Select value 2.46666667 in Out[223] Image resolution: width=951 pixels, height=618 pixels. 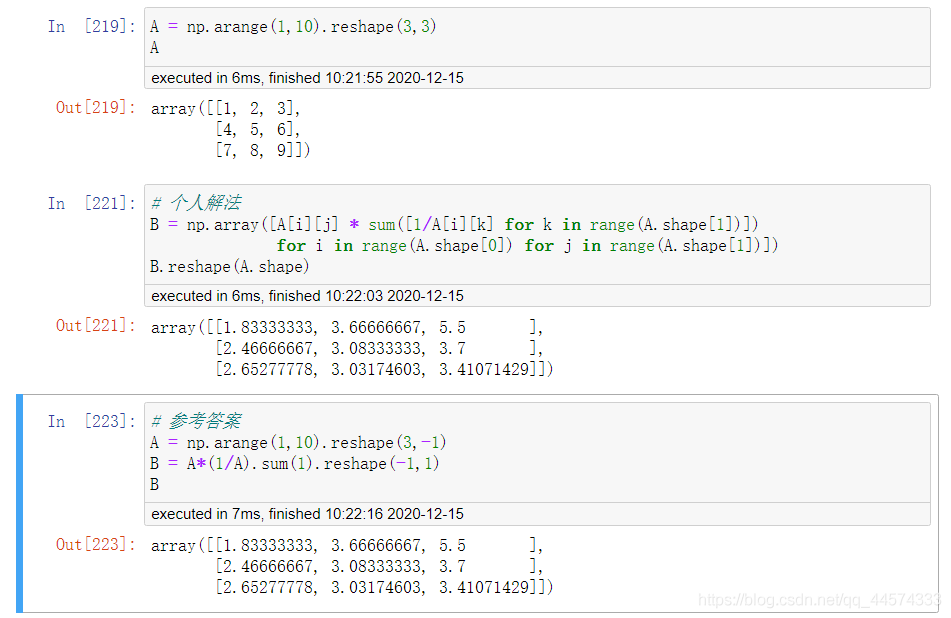[x=268, y=566]
